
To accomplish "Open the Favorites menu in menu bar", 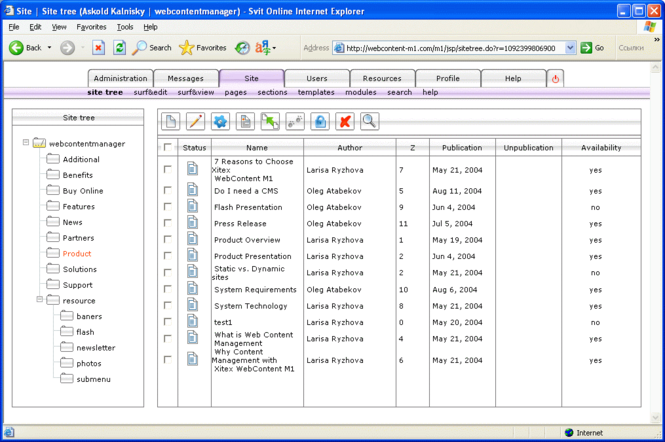I will [x=91, y=27].
